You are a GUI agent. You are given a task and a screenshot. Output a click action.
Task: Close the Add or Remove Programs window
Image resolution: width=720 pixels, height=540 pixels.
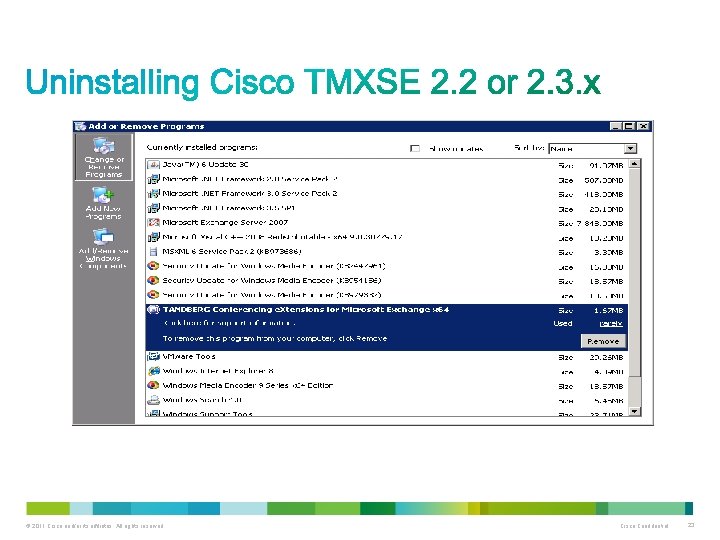[644, 126]
